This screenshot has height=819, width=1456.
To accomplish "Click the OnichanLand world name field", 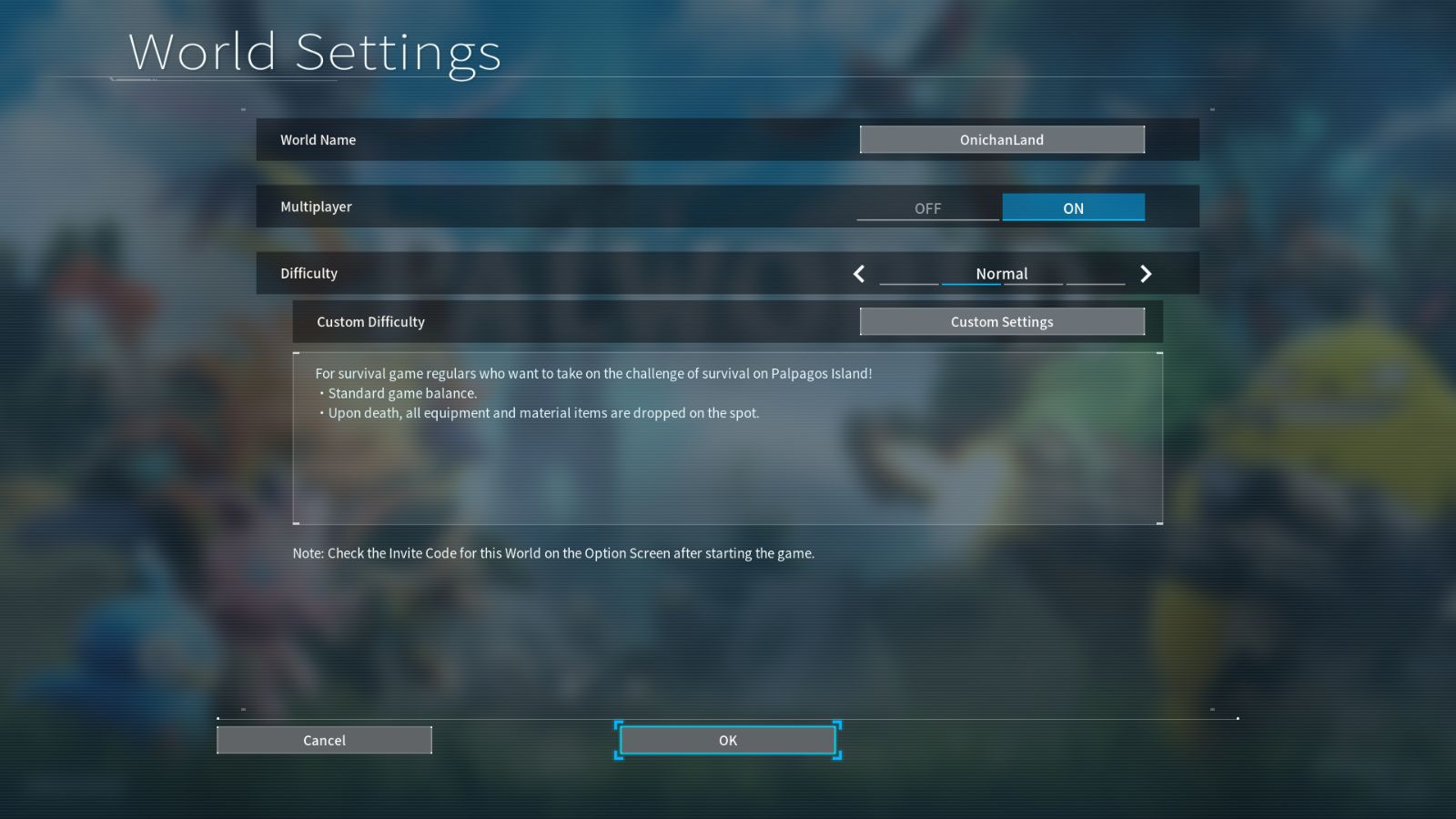I will click(1002, 139).
